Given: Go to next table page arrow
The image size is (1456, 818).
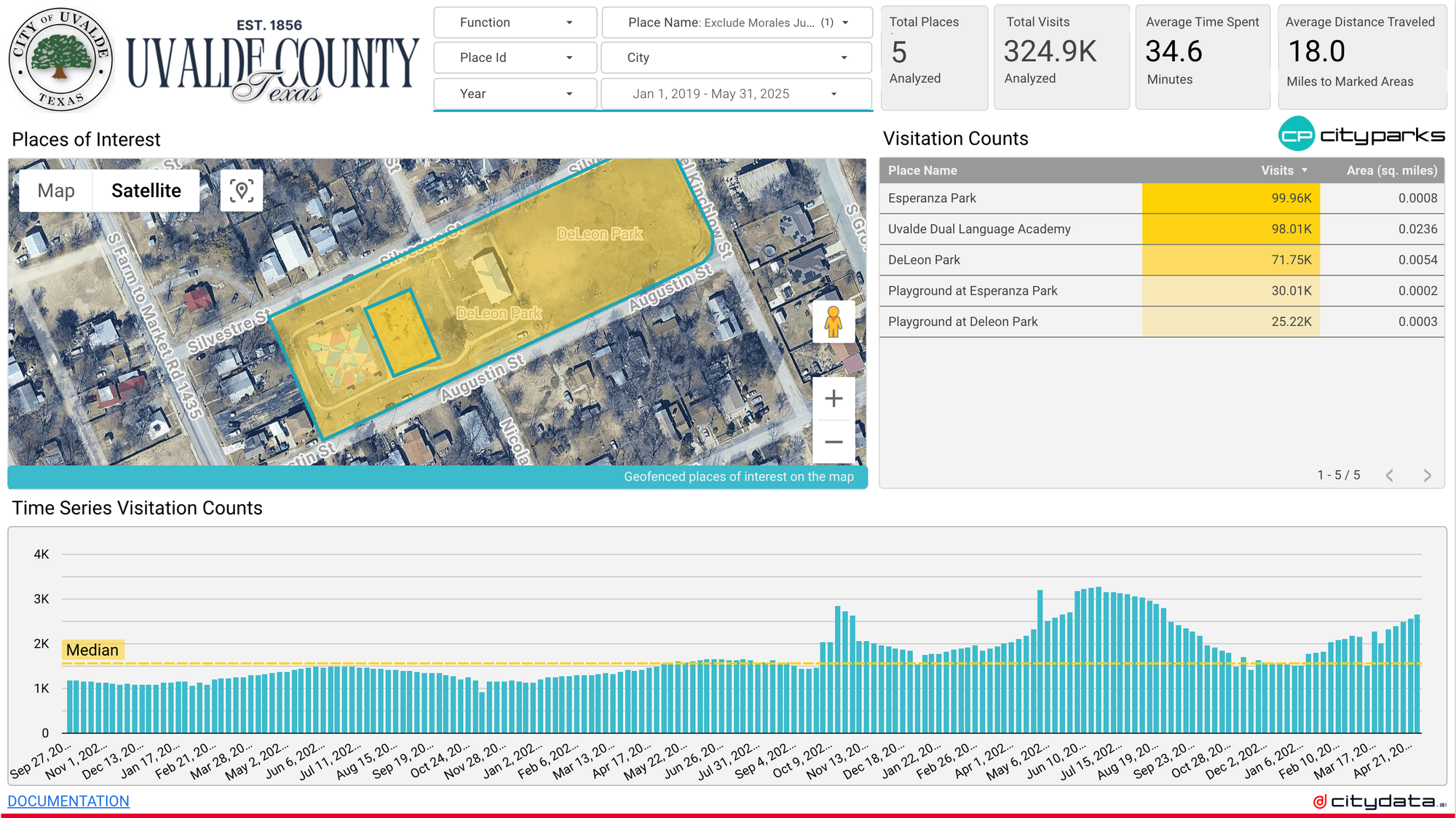Looking at the screenshot, I should (1427, 475).
